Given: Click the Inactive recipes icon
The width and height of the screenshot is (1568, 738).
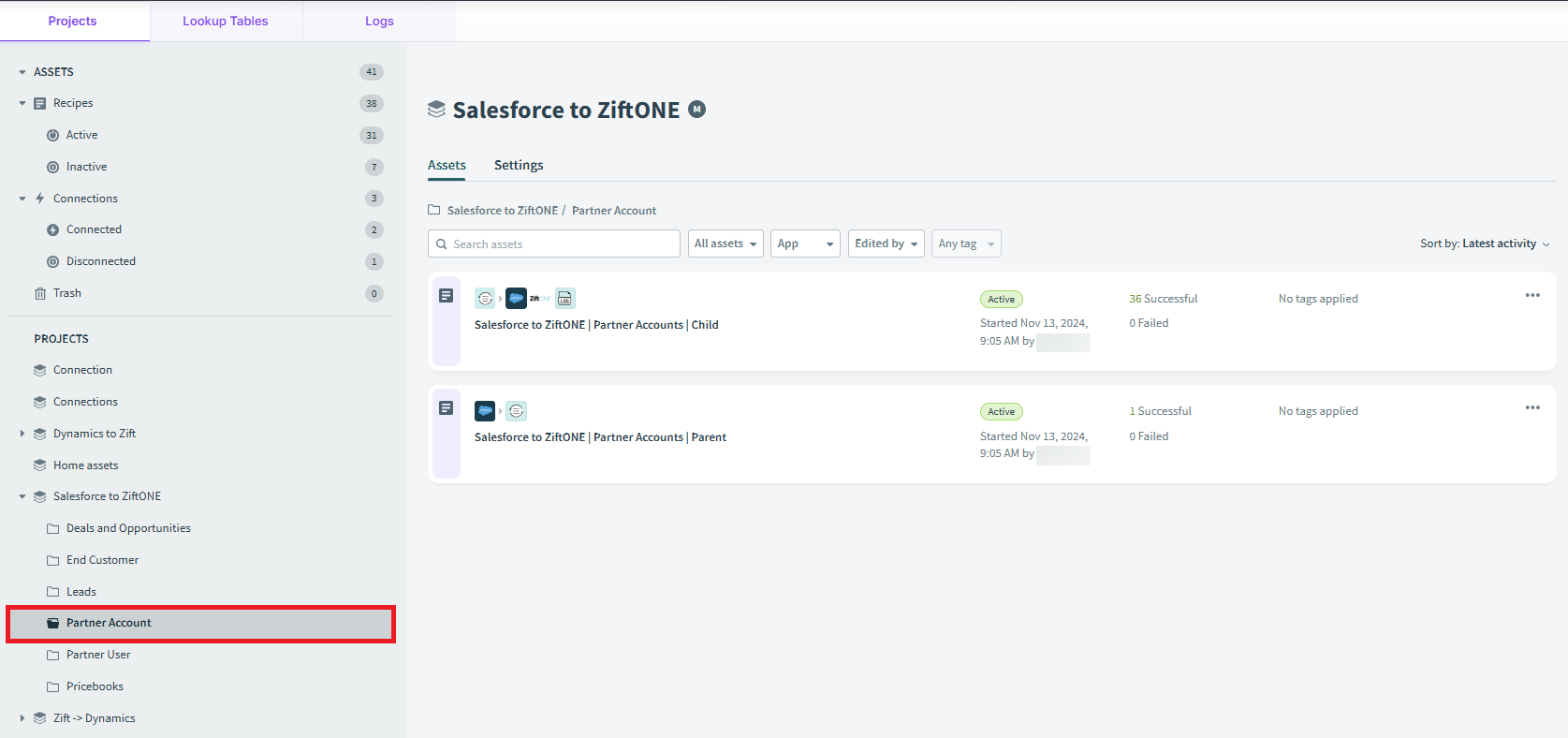Looking at the screenshot, I should pos(53,167).
